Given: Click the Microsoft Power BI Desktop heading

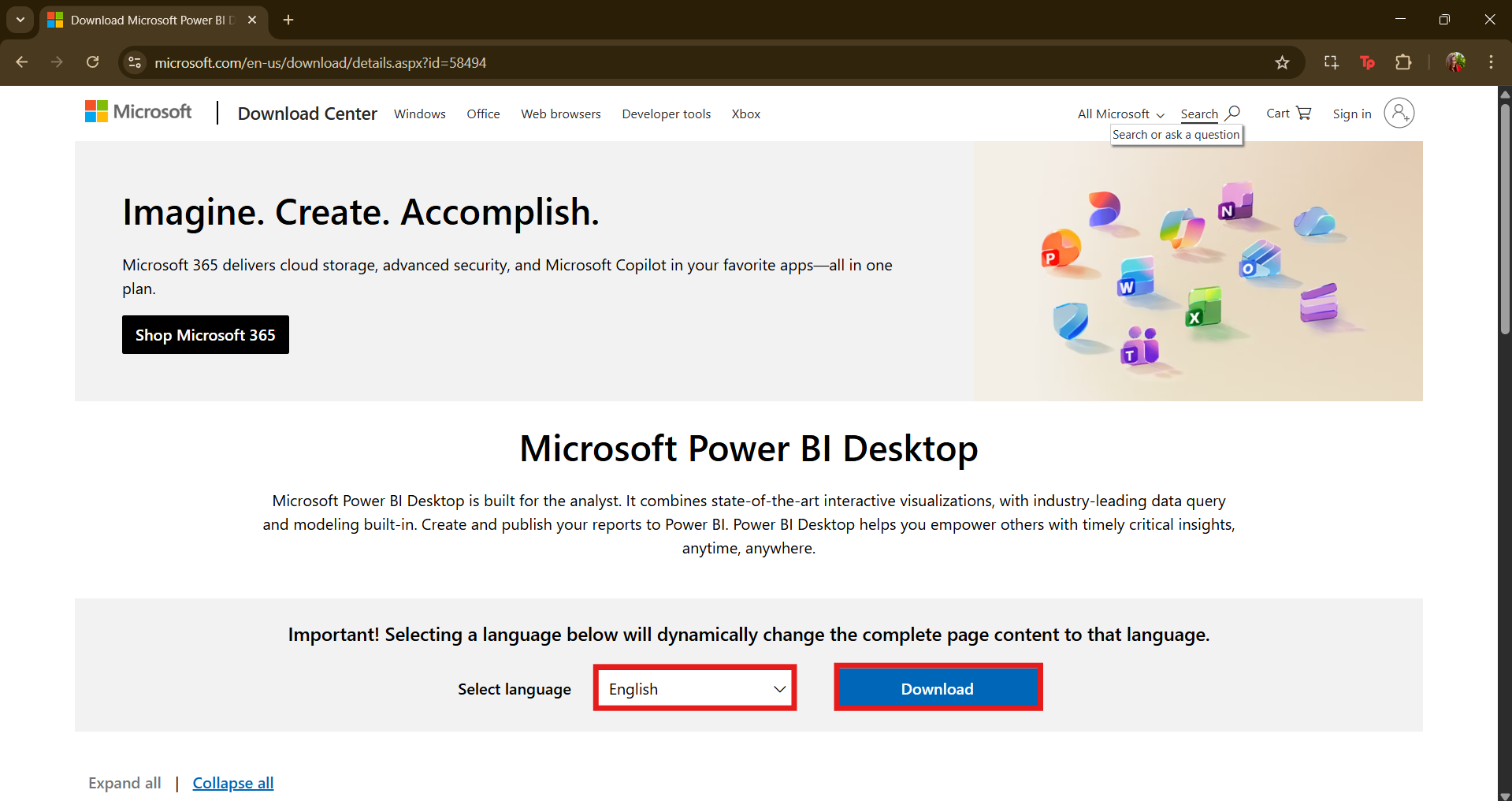Looking at the screenshot, I should click(x=749, y=449).
